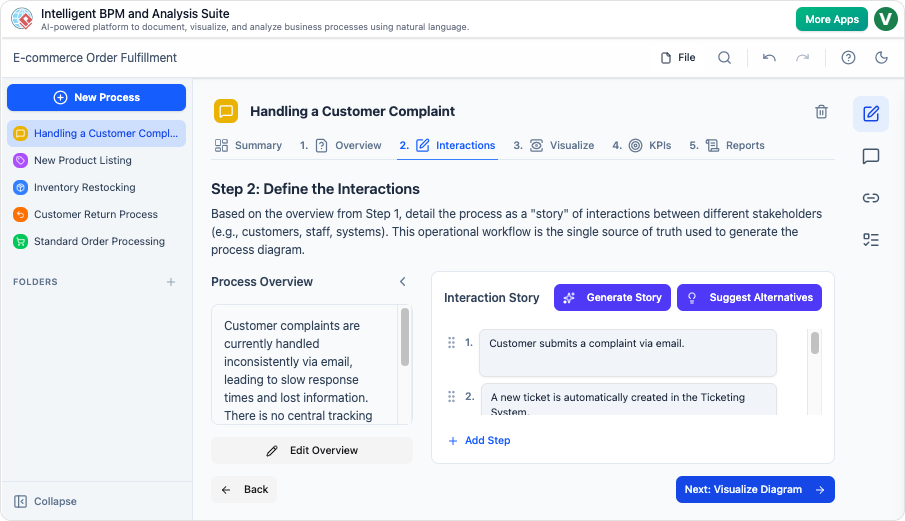Open Standard Order Processing item
The image size is (905, 521).
(96, 242)
